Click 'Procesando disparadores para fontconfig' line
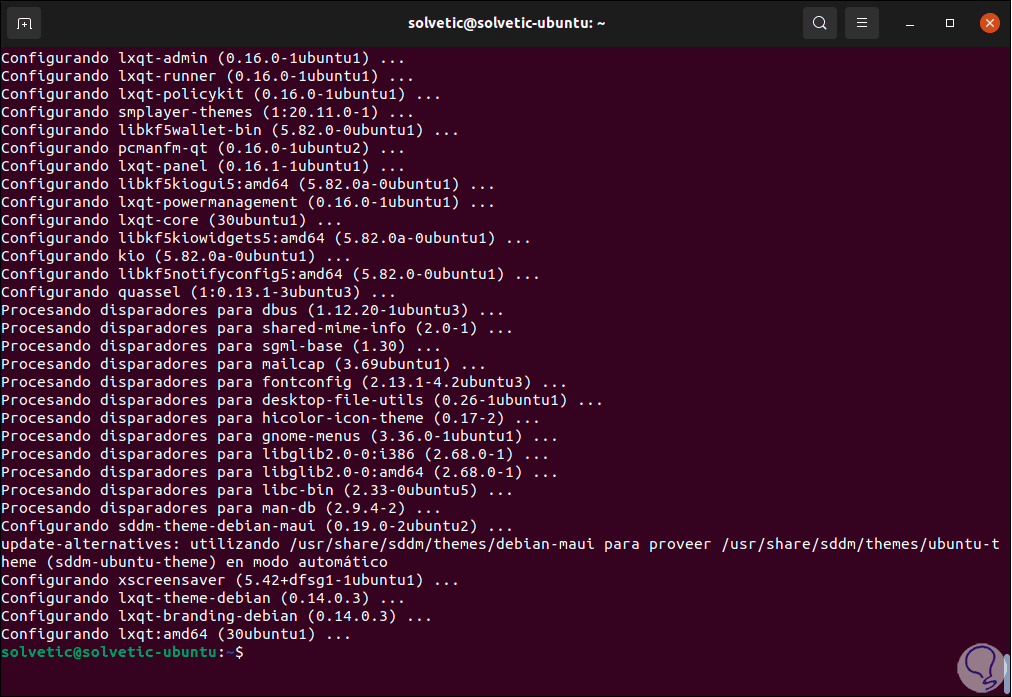Viewport: 1012px width, 697px height. pyautogui.click(x=284, y=383)
